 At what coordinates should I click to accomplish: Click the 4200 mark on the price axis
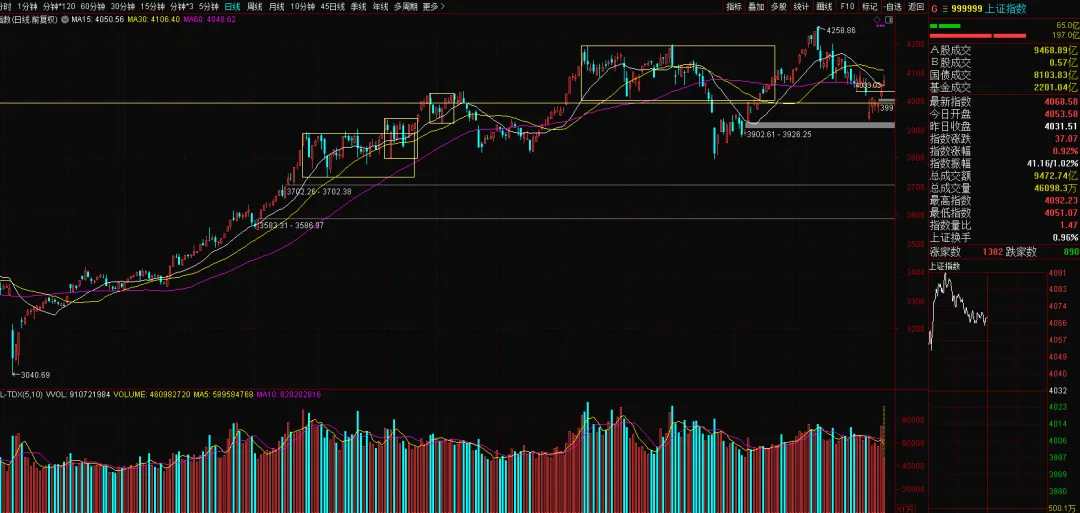pyautogui.click(x=915, y=44)
